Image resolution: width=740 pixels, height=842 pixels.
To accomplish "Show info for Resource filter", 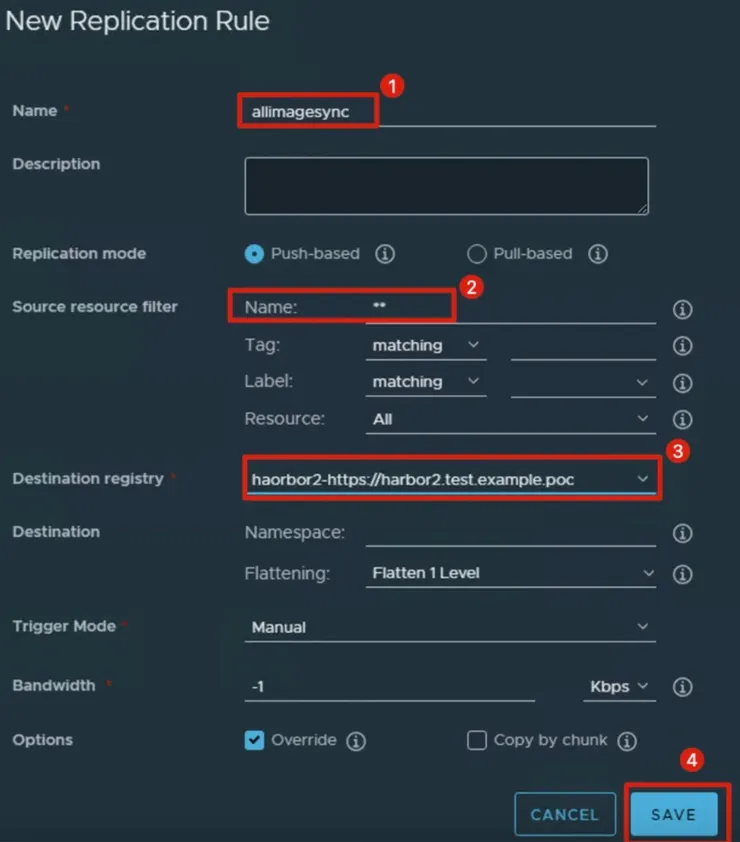I will tap(683, 419).
